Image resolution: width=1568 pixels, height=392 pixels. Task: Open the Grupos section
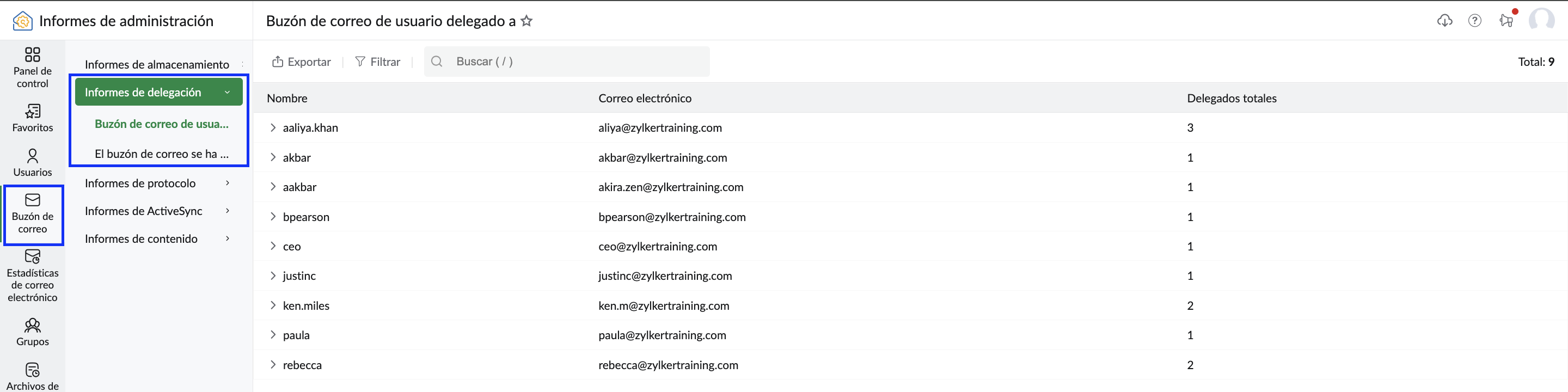(32, 332)
